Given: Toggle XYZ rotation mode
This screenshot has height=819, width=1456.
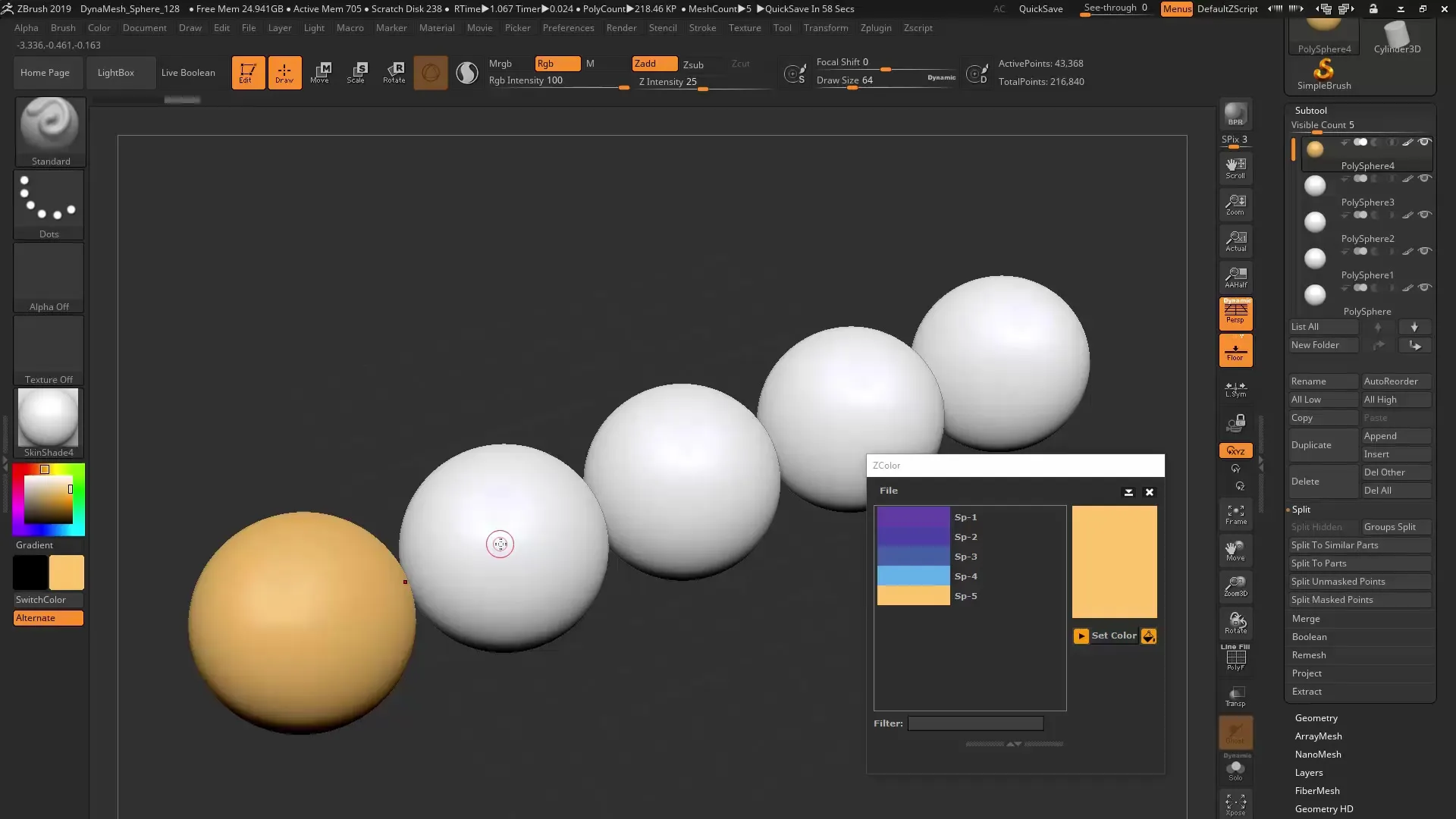Looking at the screenshot, I should 1235,450.
